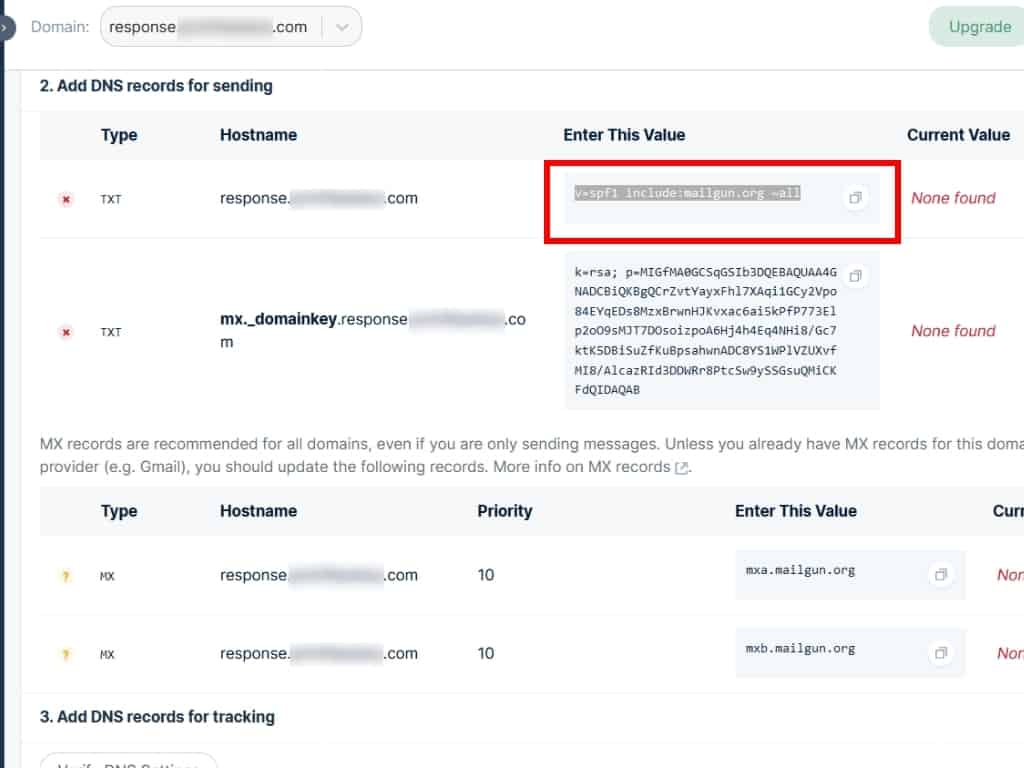Click the chevron arrow in Domain selector
The width and height of the screenshot is (1024, 768).
[x=342, y=27]
